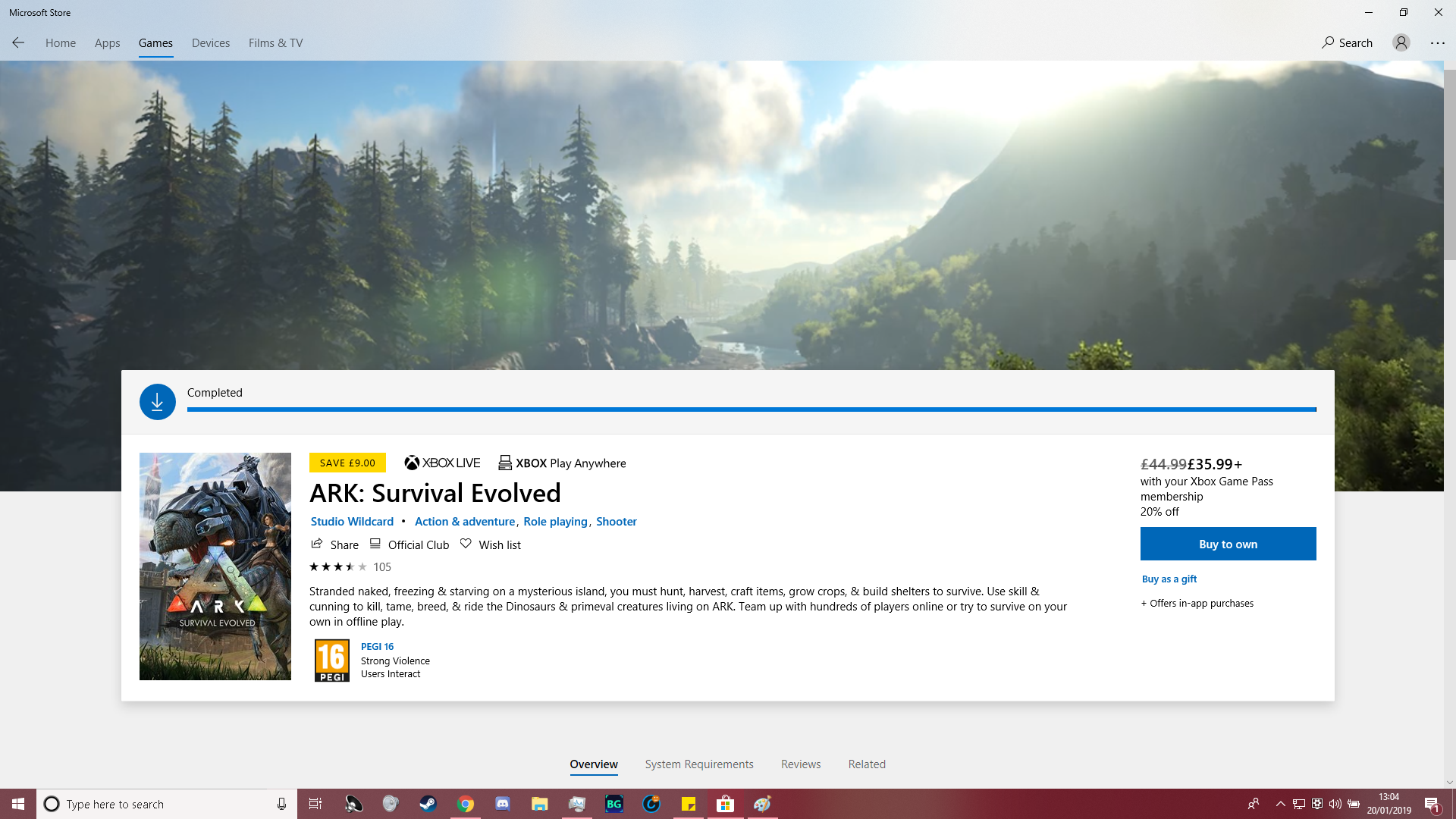
Task: Open the Home tab
Action: [x=61, y=43]
